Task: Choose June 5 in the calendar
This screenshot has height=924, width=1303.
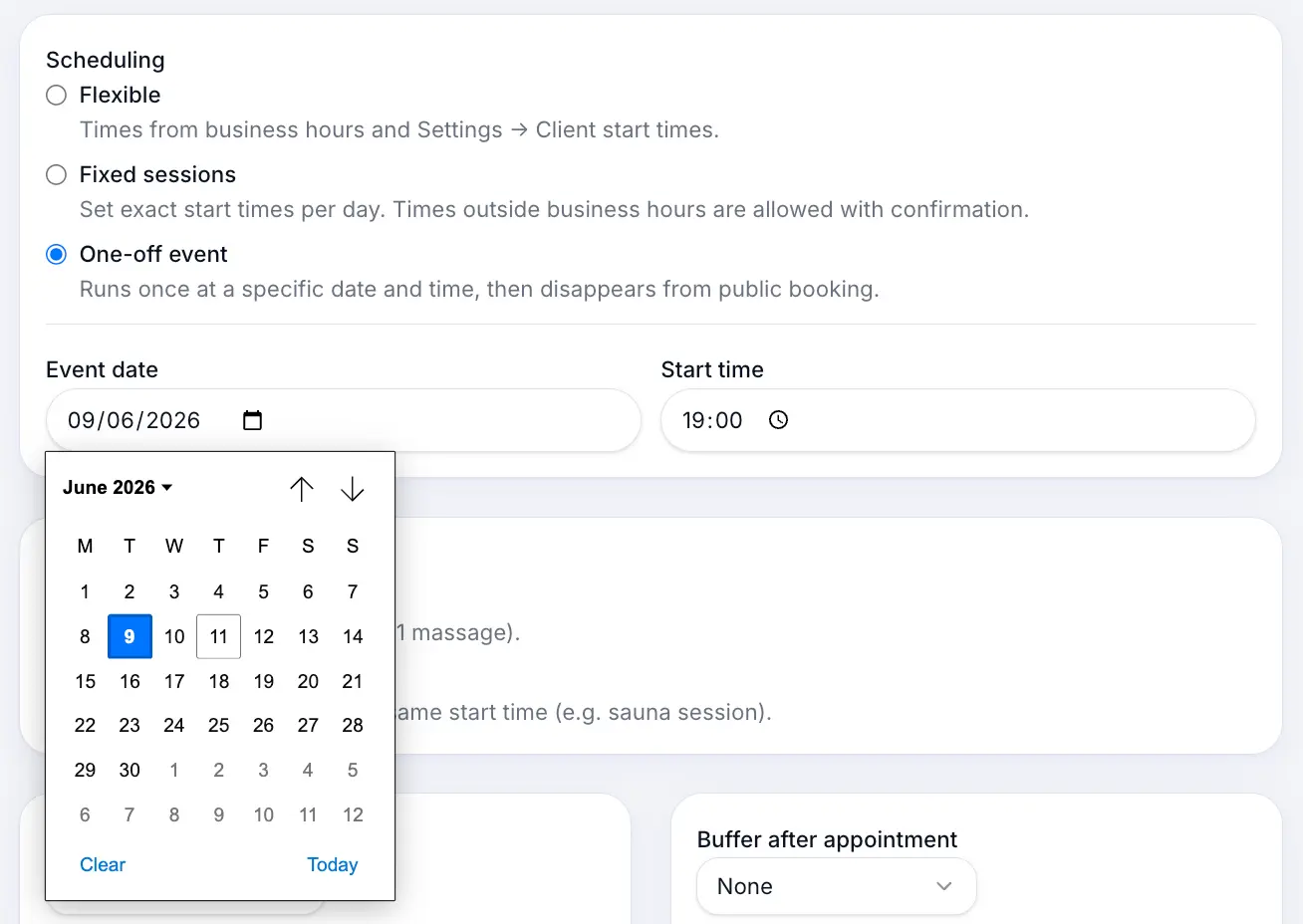Action: pos(263,591)
